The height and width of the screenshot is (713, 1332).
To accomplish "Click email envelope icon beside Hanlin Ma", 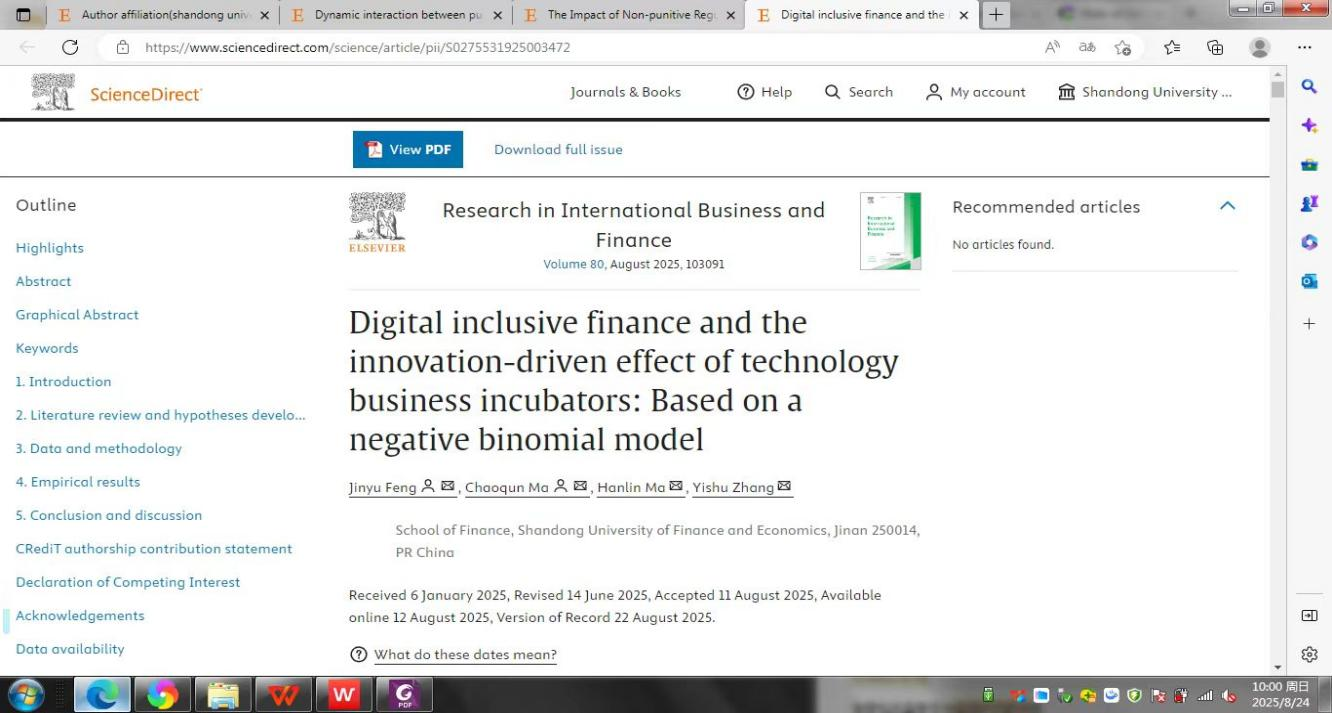I will pos(676,487).
